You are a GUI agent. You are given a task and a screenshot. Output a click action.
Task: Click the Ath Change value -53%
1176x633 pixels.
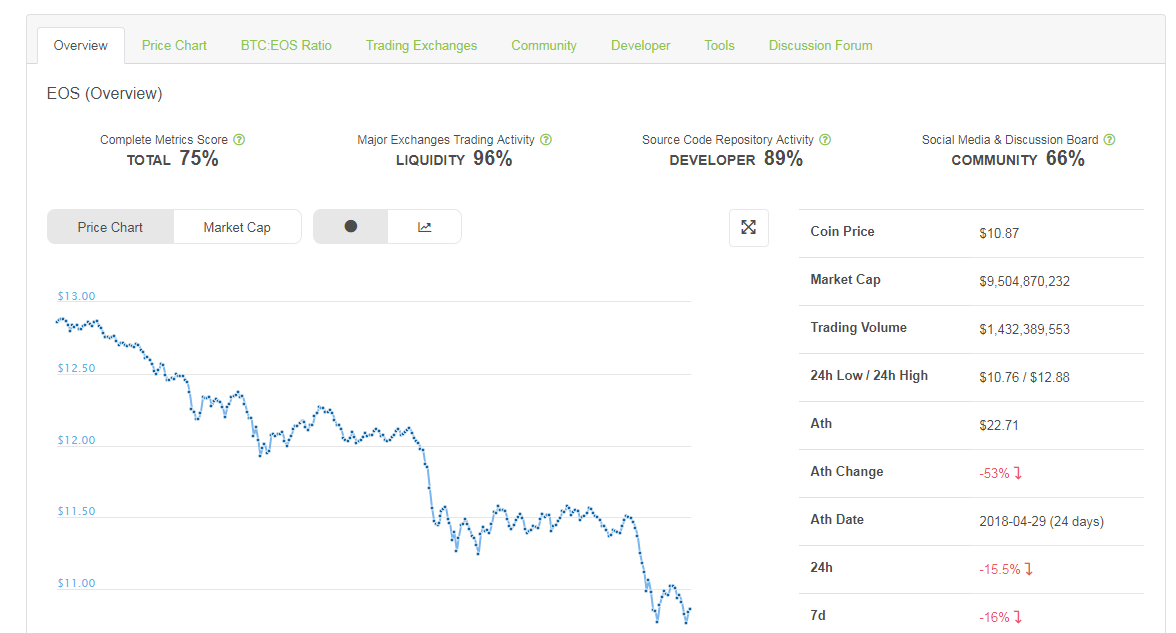point(1000,473)
